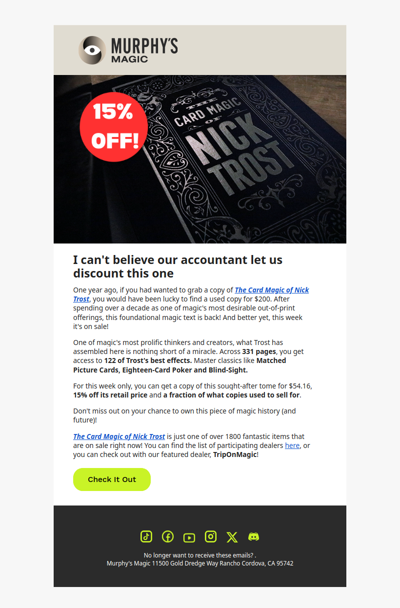The height and width of the screenshot is (608, 400).
Task: Click the TripOnMagic featured dealer name
Action: [235, 454]
